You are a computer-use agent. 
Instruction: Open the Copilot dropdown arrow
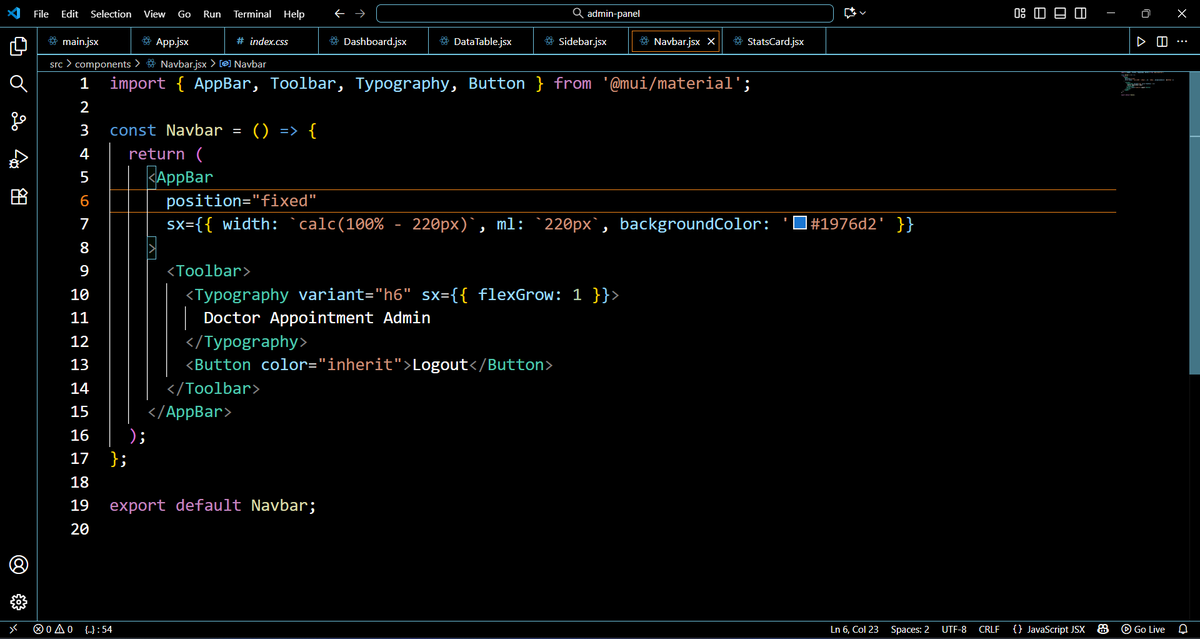point(863,13)
